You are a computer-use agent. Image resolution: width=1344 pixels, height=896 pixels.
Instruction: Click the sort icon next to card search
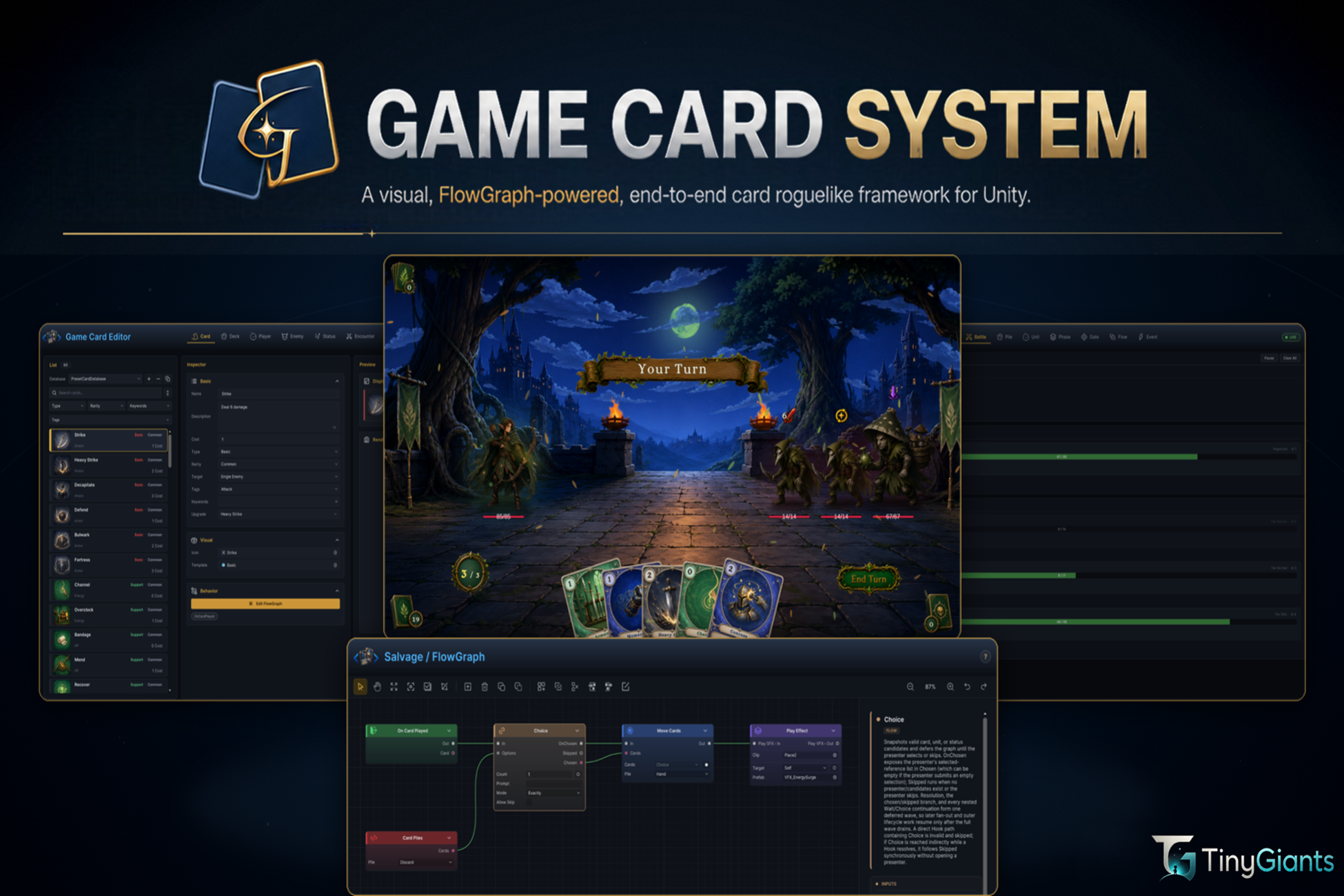click(x=167, y=393)
